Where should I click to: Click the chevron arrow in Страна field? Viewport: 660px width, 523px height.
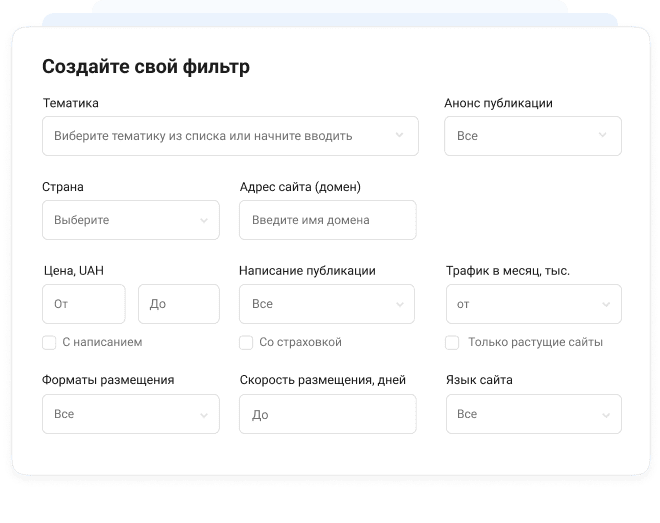[x=203, y=220]
